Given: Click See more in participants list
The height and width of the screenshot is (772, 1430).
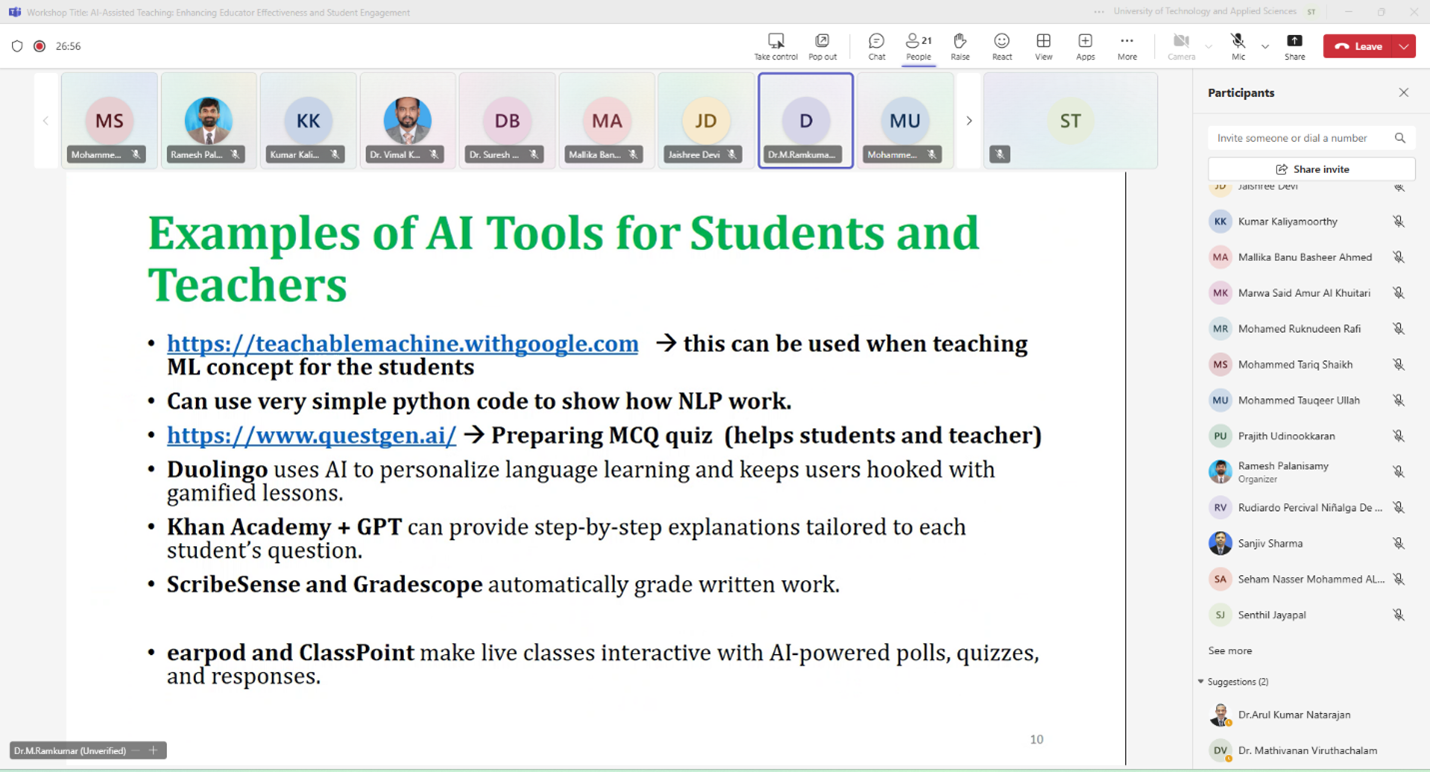Looking at the screenshot, I should [x=1230, y=651].
